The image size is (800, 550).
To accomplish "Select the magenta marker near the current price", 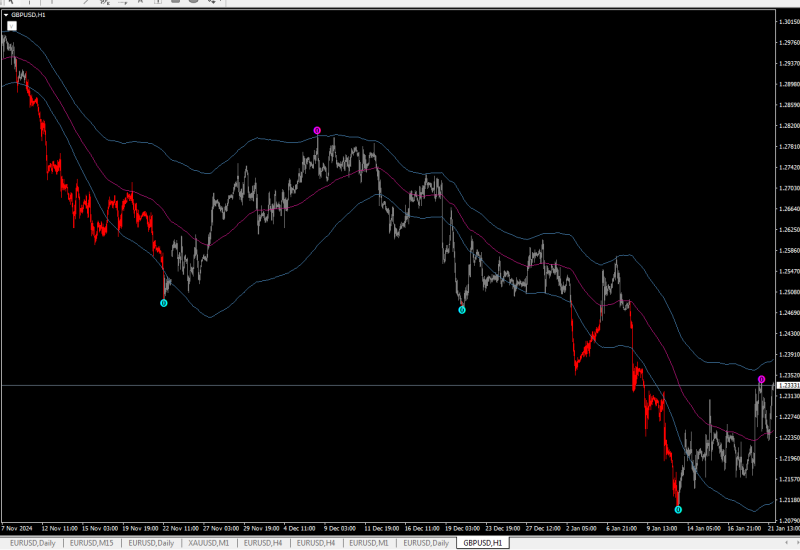I will [x=761, y=379].
